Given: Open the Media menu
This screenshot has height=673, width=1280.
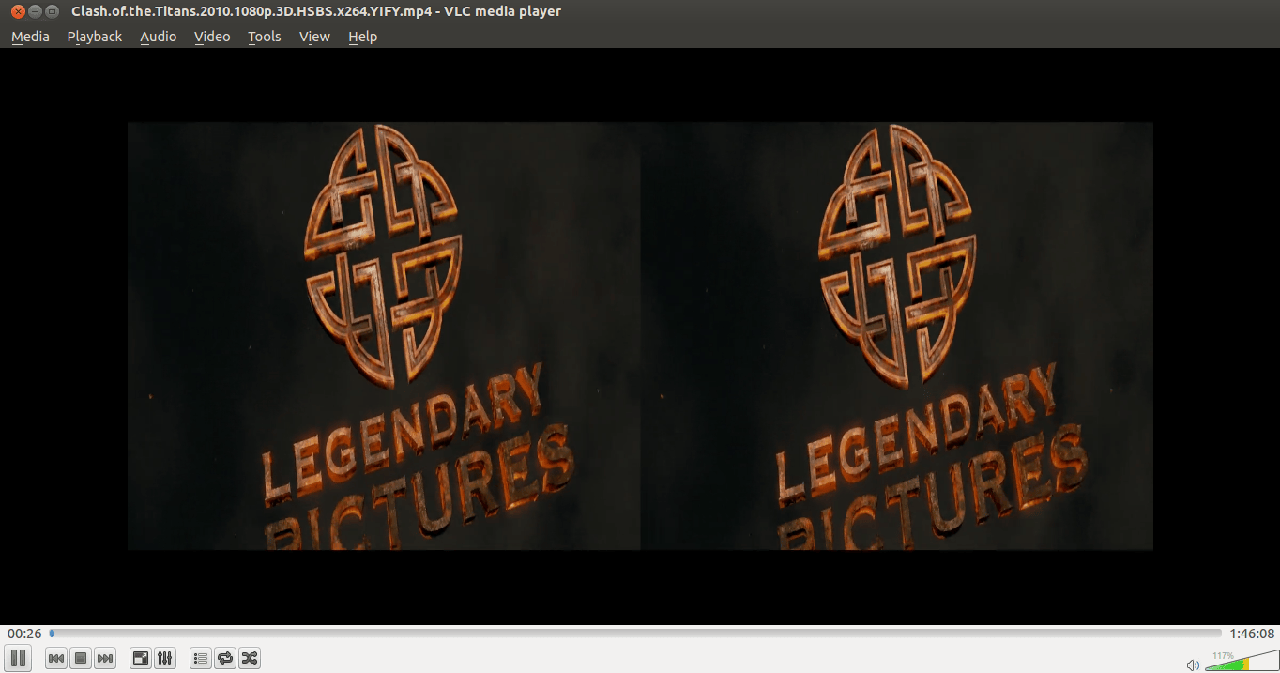Looking at the screenshot, I should coord(30,37).
